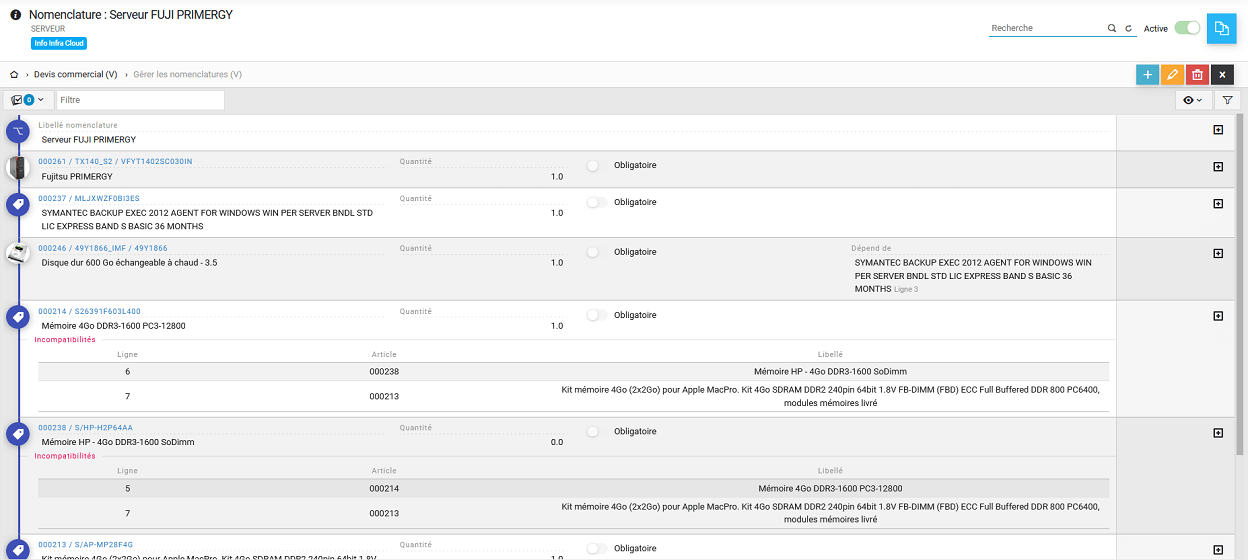Image resolution: width=1248 pixels, height=560 pixels.
Task: Click the blue duplicate button
Action: tap(1221, 29)
